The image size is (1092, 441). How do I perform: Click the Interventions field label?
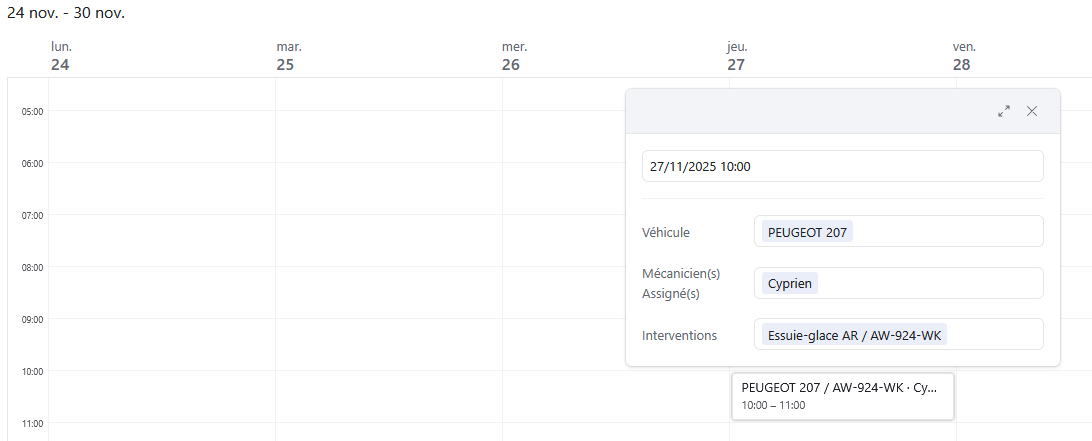point(679,335)
